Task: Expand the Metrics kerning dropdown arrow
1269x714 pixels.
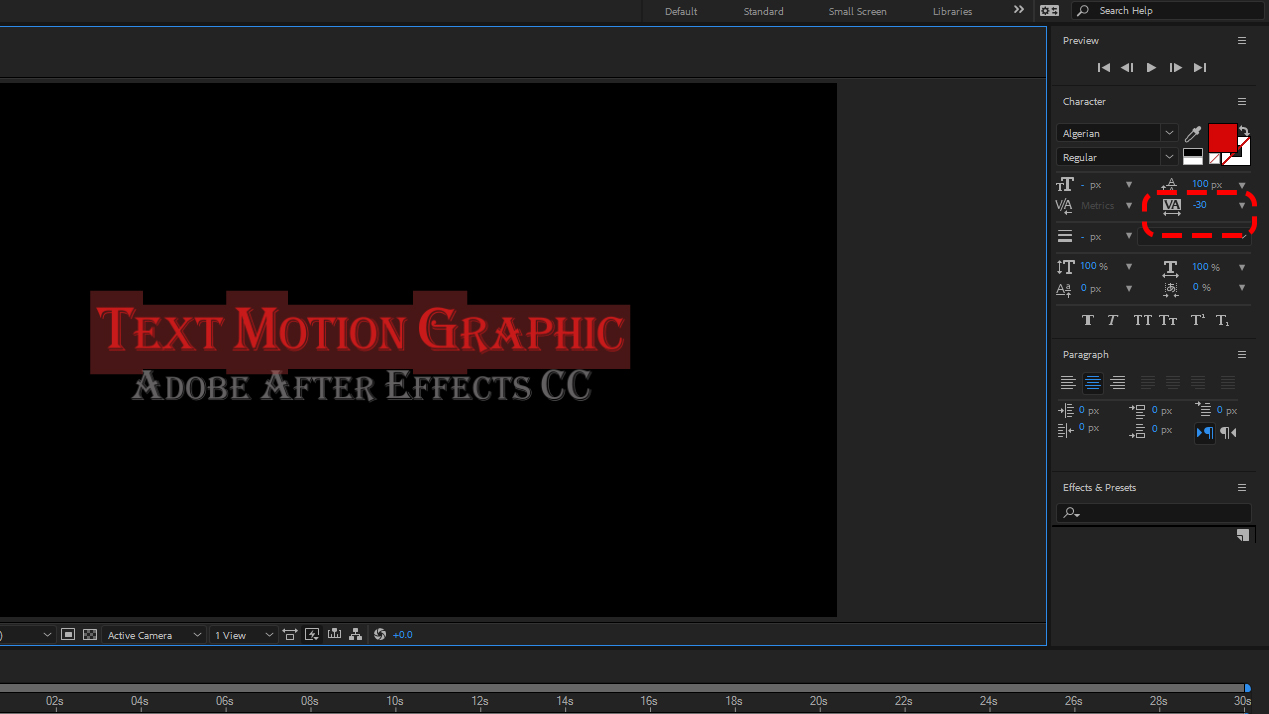Action: click(x=1129, y=206)
